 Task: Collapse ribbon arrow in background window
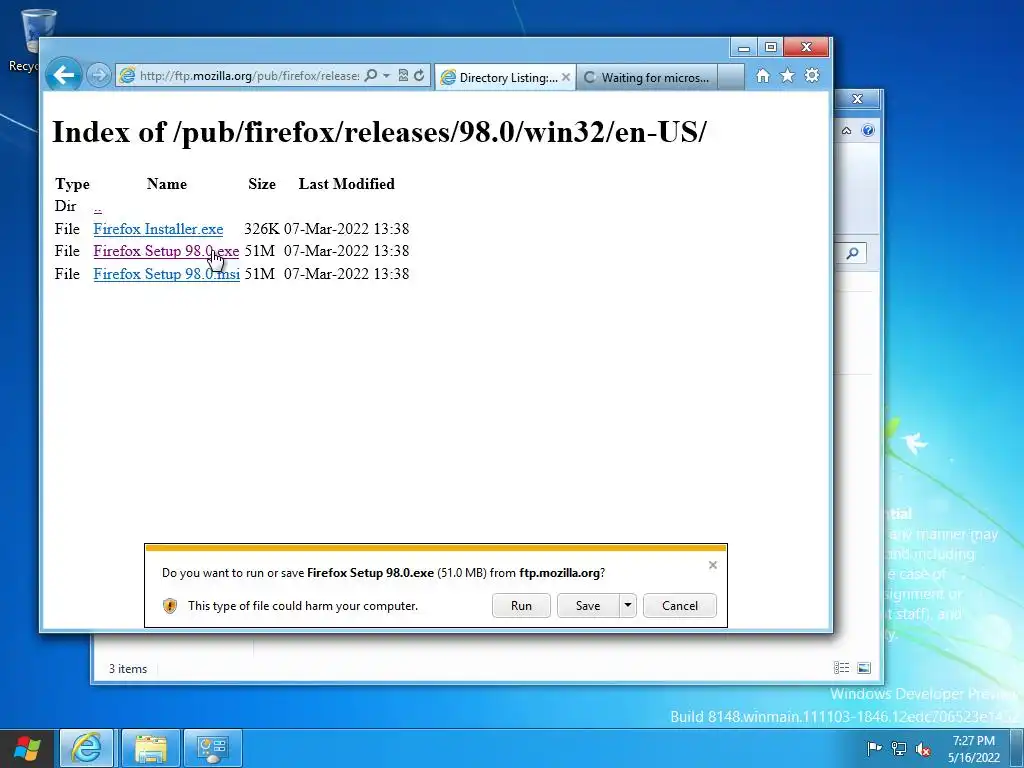[x=846, y=131]
